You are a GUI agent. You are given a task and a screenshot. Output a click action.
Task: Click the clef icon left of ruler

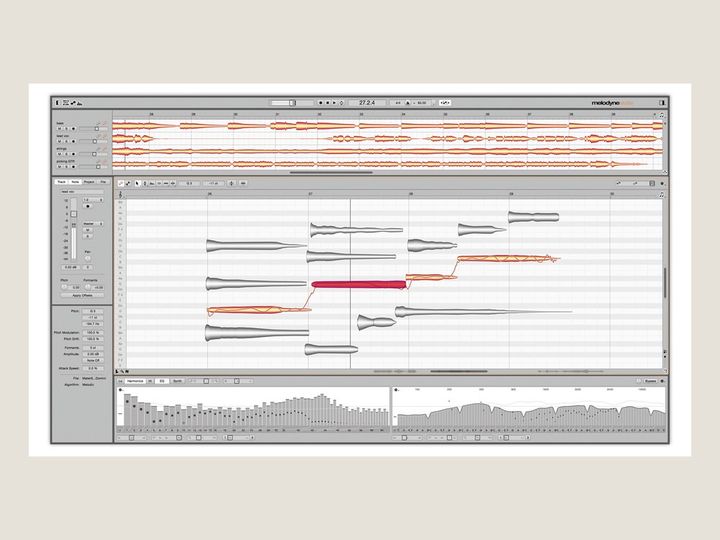[120, 195]
